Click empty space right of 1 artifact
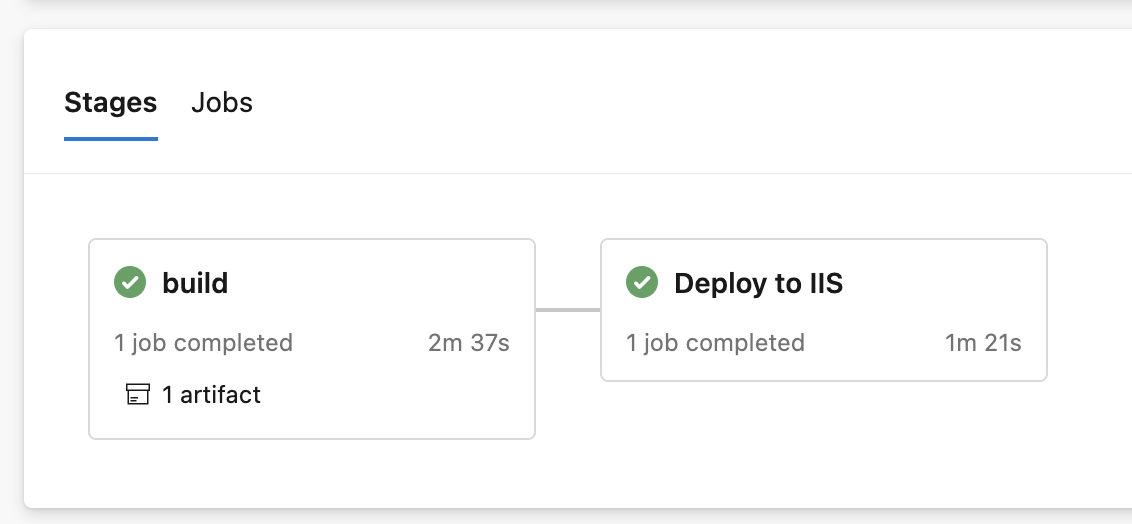 coord(400,395)
